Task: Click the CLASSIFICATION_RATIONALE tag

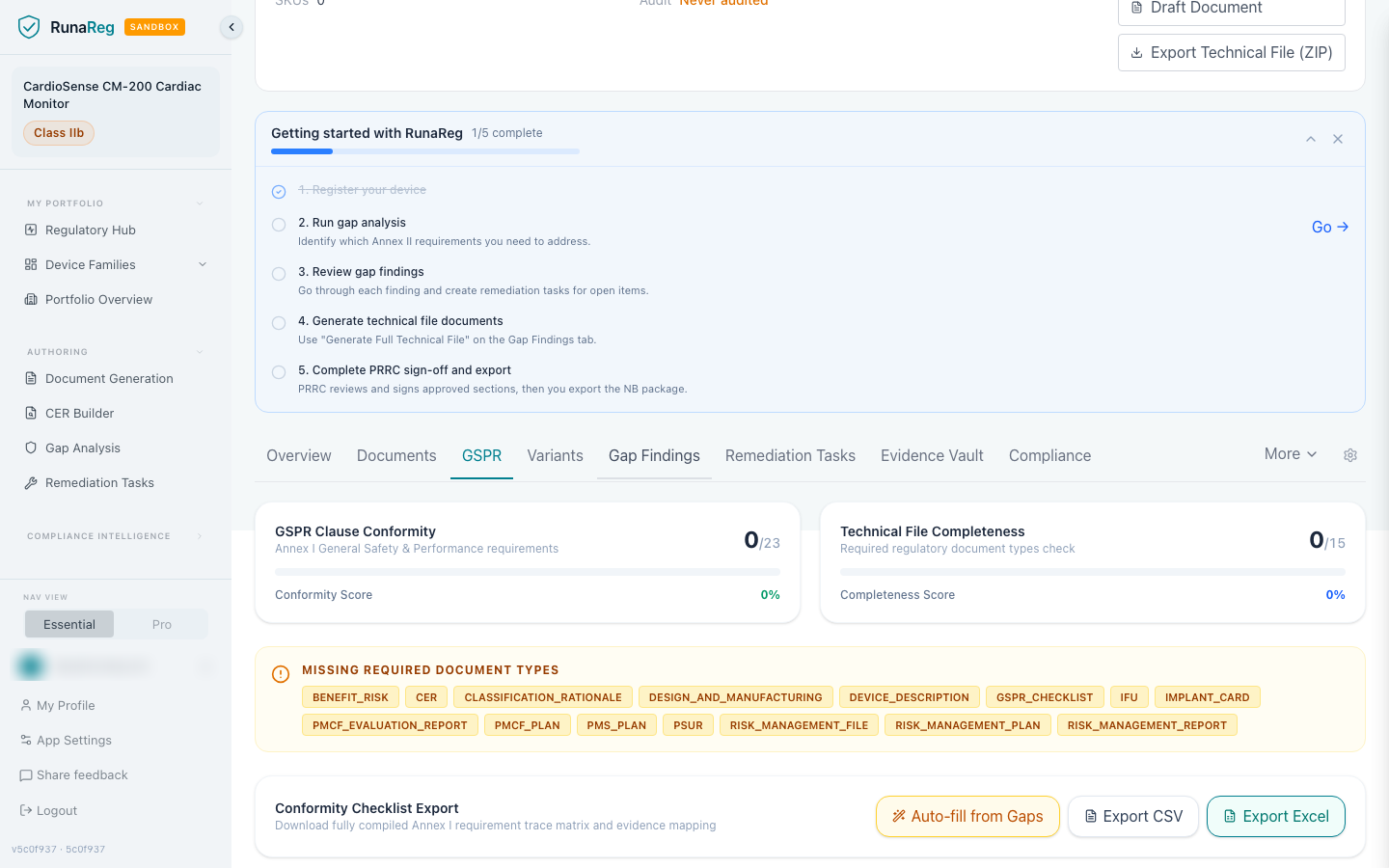Action: click(x=543, y=697)
